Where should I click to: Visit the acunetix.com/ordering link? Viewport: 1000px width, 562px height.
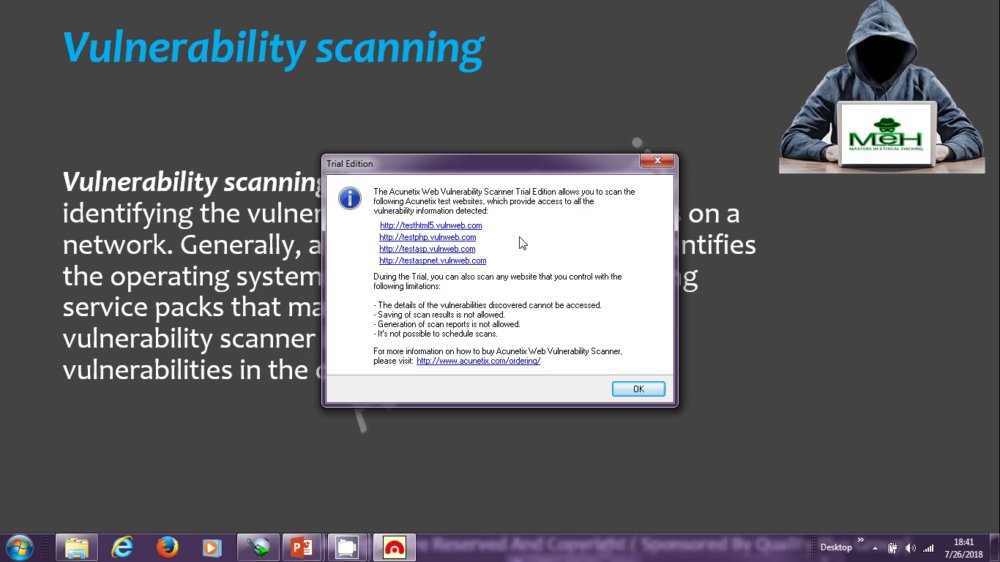tap(478, 360)
